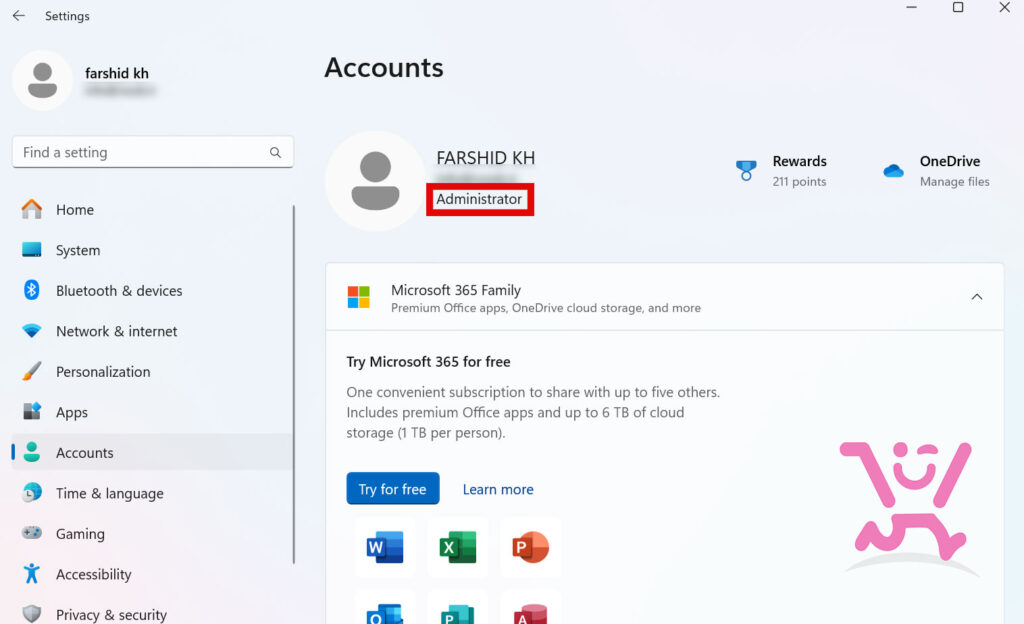The image size is (1024, 624).
Task: Click the Network wifi icon
Action: tap(31, 330)
